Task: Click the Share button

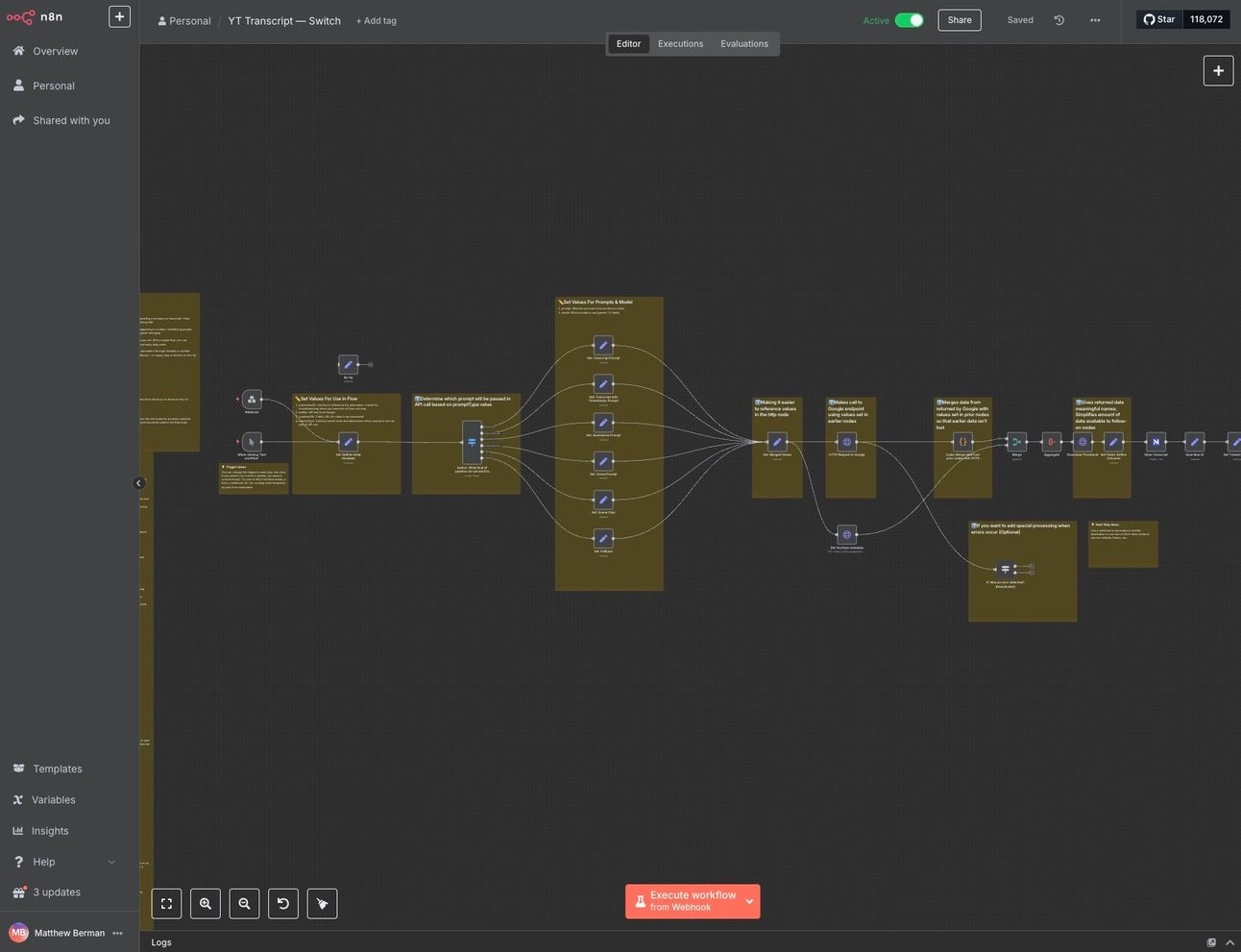Action: click(959, 20)
